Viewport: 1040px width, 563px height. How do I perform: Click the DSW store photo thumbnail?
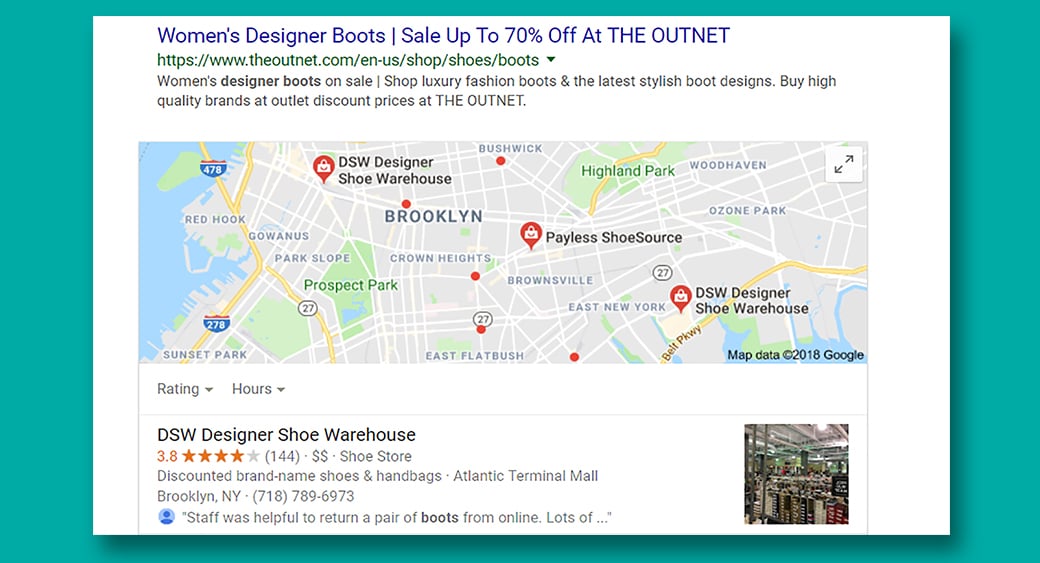pos(796,474)
